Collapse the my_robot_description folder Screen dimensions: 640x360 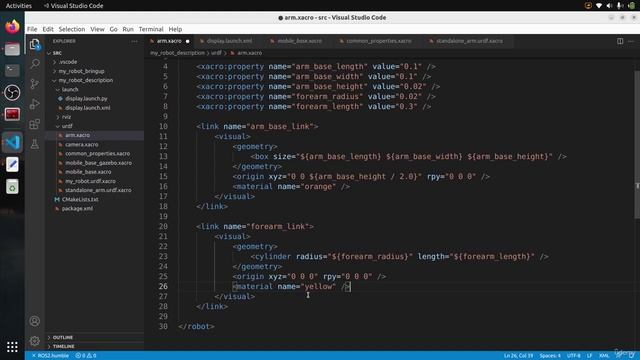[85, 80]
